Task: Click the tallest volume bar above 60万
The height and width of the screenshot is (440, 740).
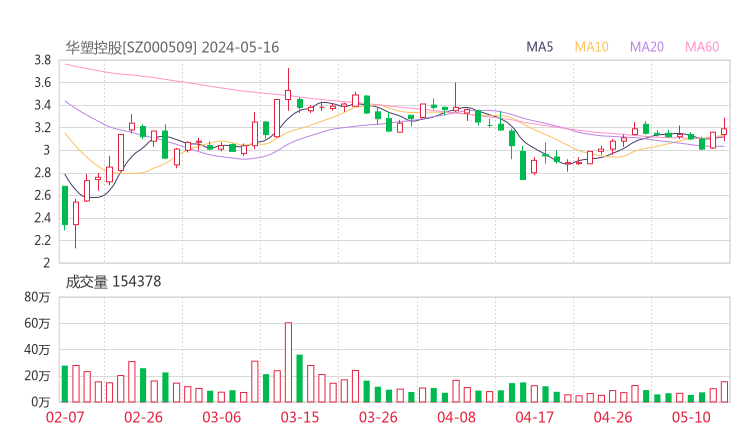Action: coord(288,362)
